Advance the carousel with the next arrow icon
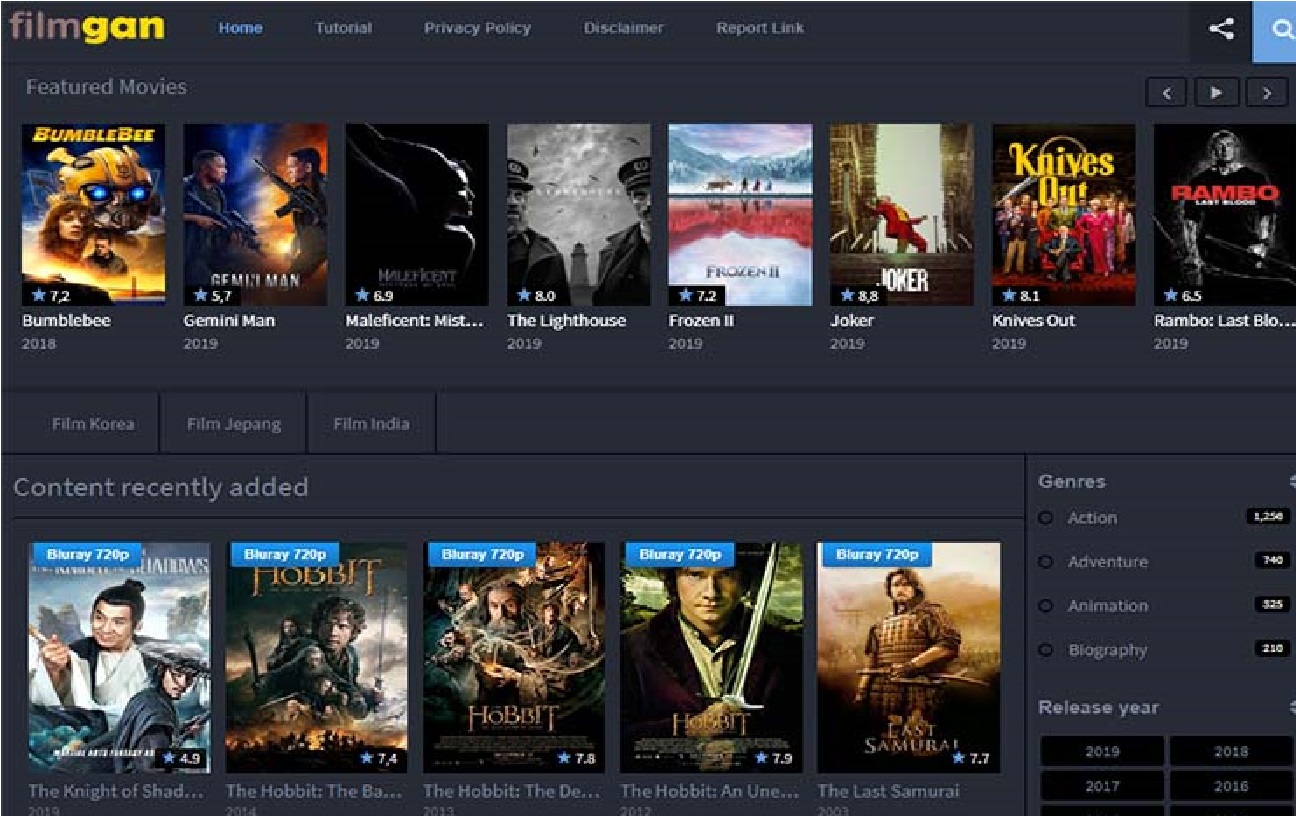Screen dimensions: 1296x816 (x=1266, y=92)
